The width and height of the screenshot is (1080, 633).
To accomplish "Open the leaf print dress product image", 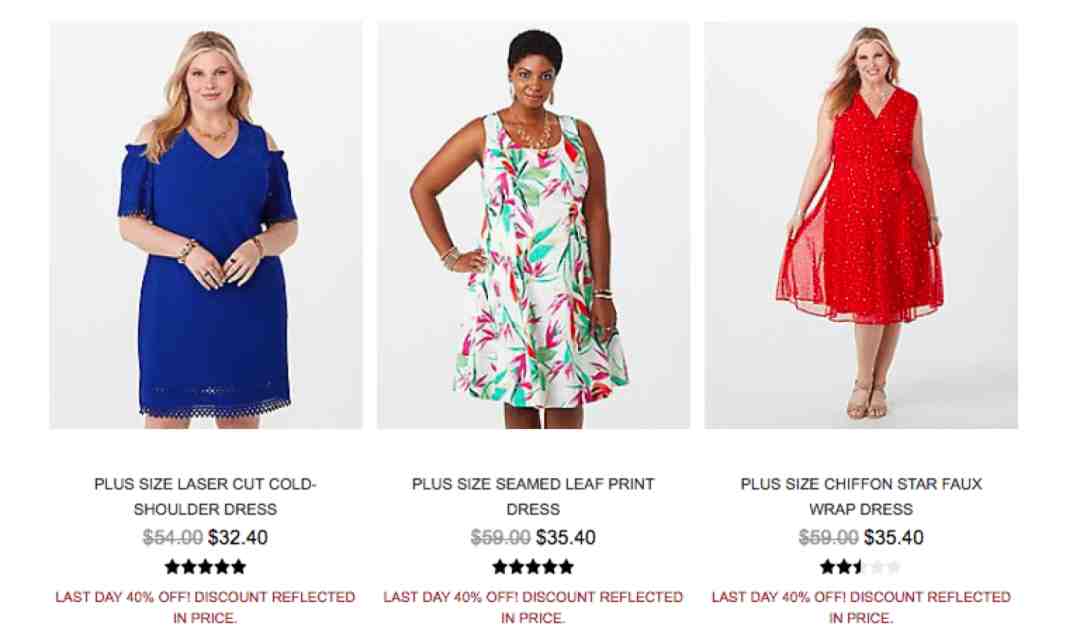I will 533,225.
